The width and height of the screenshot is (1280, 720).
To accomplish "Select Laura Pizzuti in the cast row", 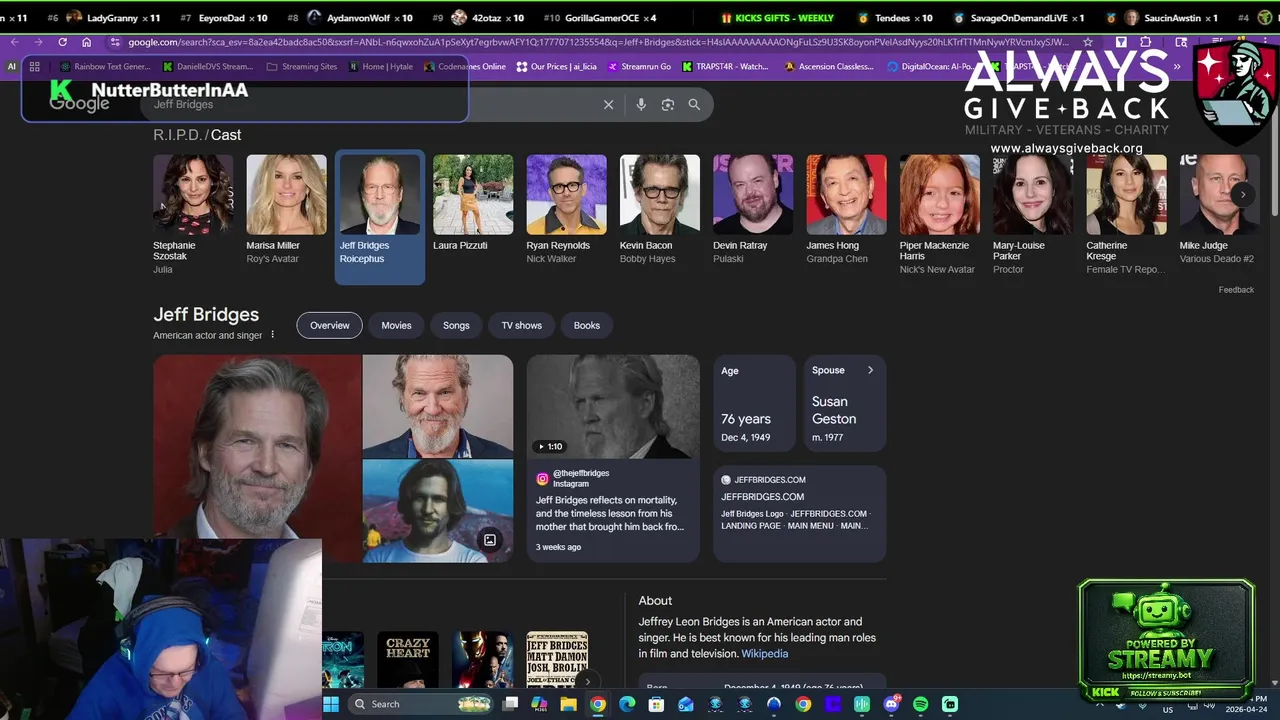I will [x=473, y=204].
